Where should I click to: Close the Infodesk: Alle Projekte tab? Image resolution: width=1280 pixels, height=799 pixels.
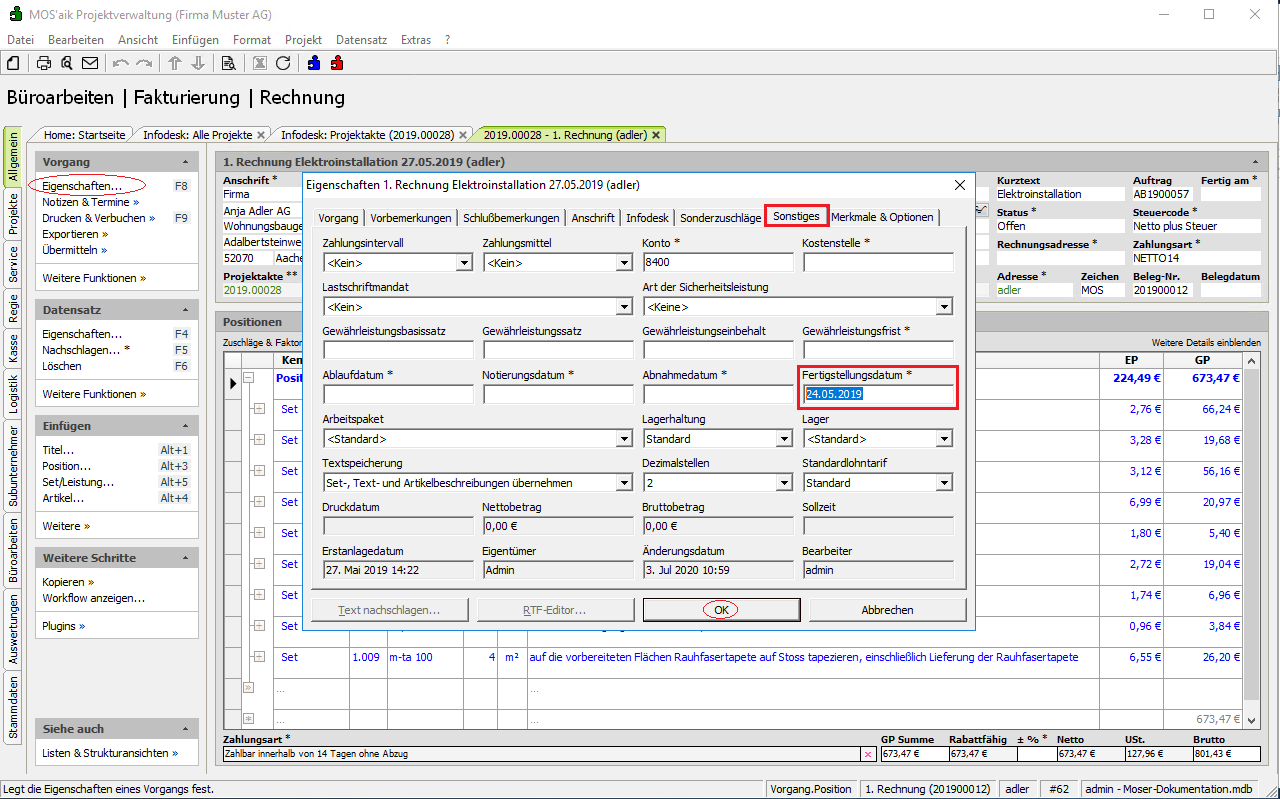pos(261,135)
